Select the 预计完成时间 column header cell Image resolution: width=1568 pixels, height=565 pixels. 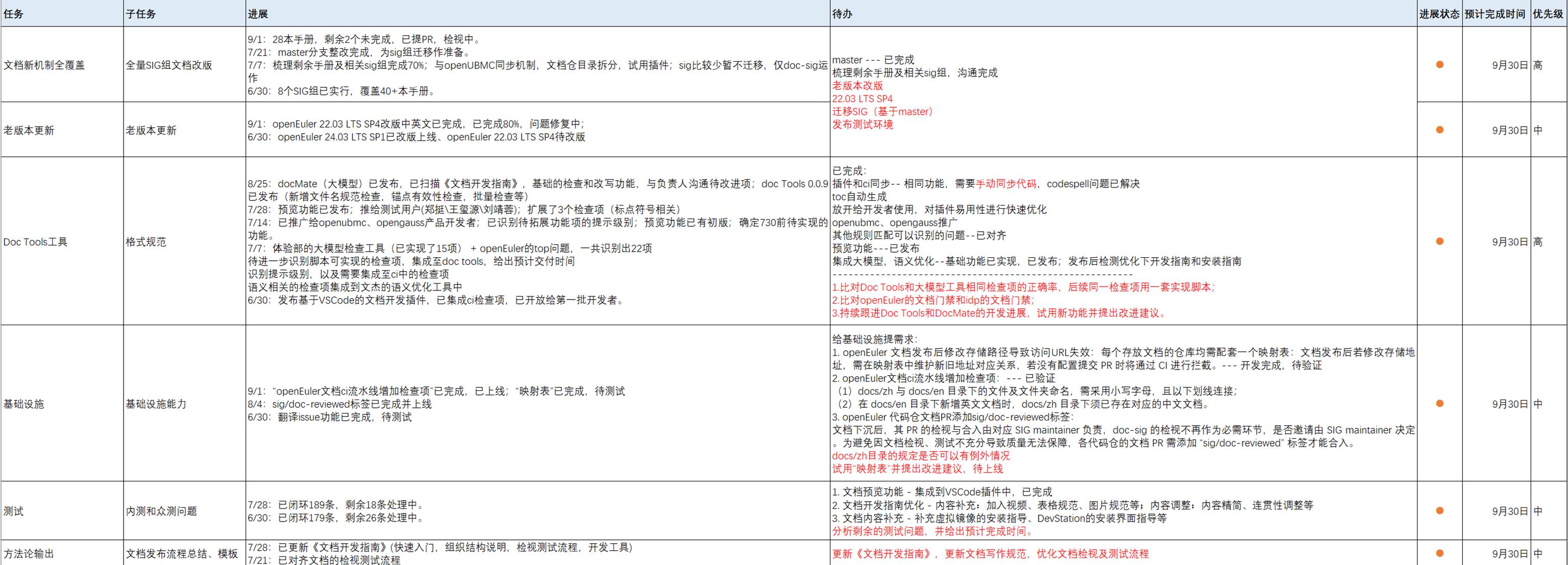[x=1494, y=13]
